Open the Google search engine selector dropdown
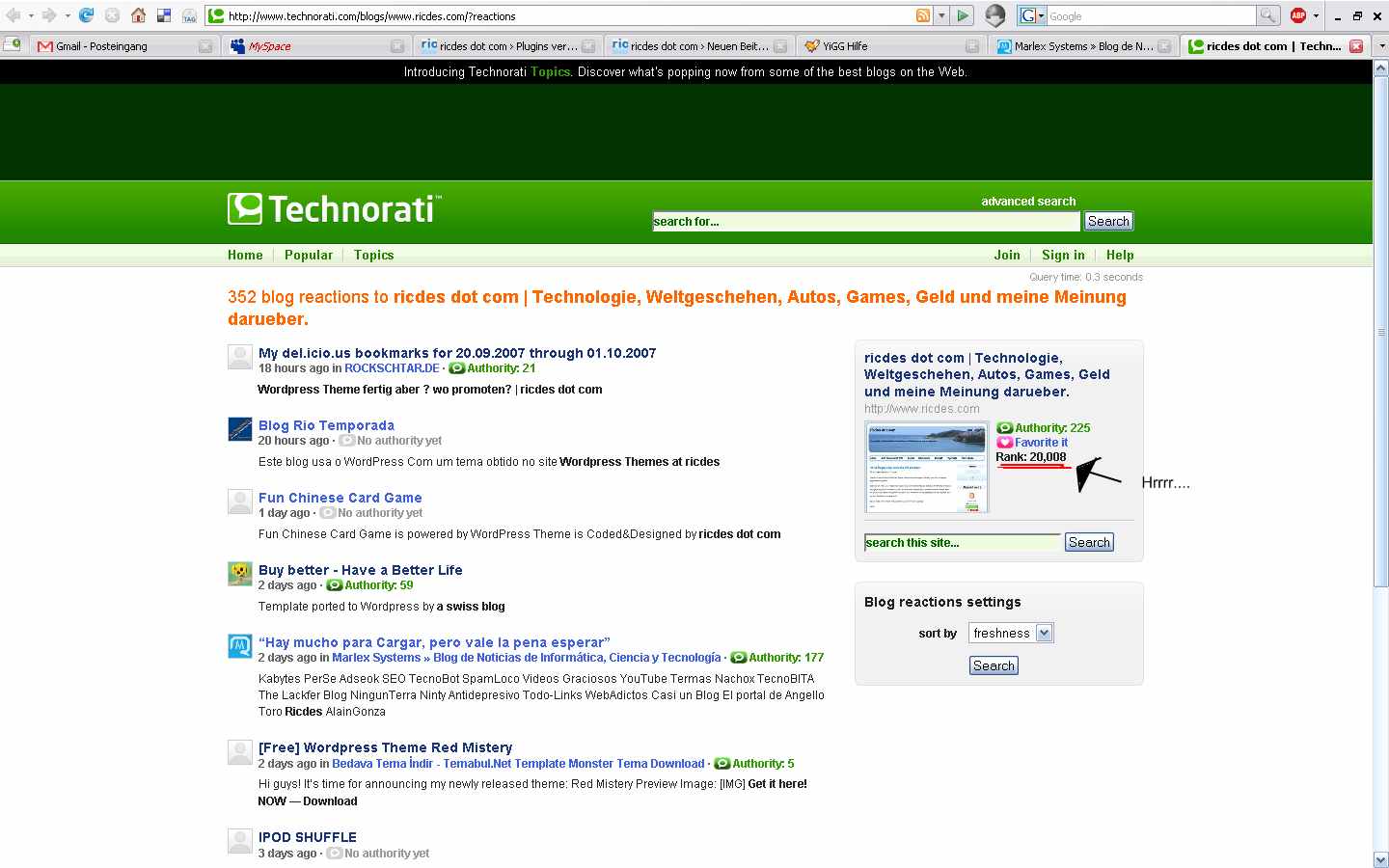The height and width of the screenshot is (868, 1389). (1033, 15)
